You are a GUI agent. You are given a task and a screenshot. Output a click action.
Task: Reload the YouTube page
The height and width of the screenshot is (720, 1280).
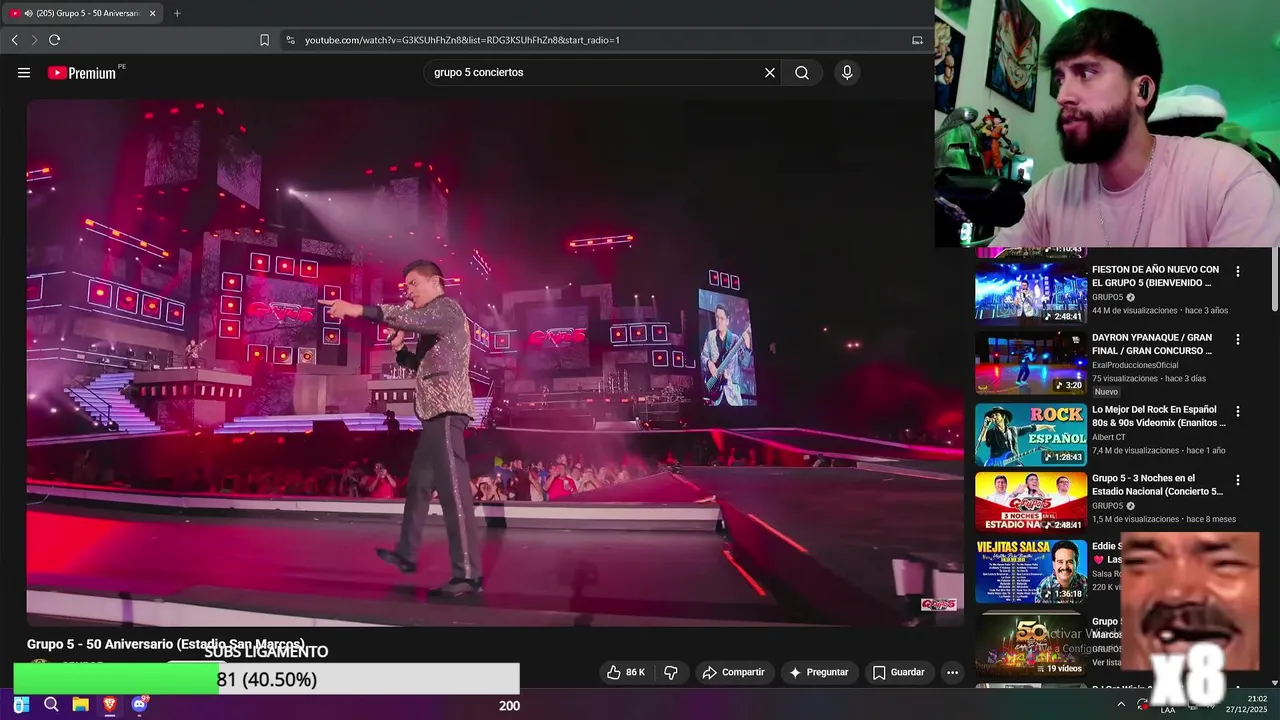click(x=54, y=40)
